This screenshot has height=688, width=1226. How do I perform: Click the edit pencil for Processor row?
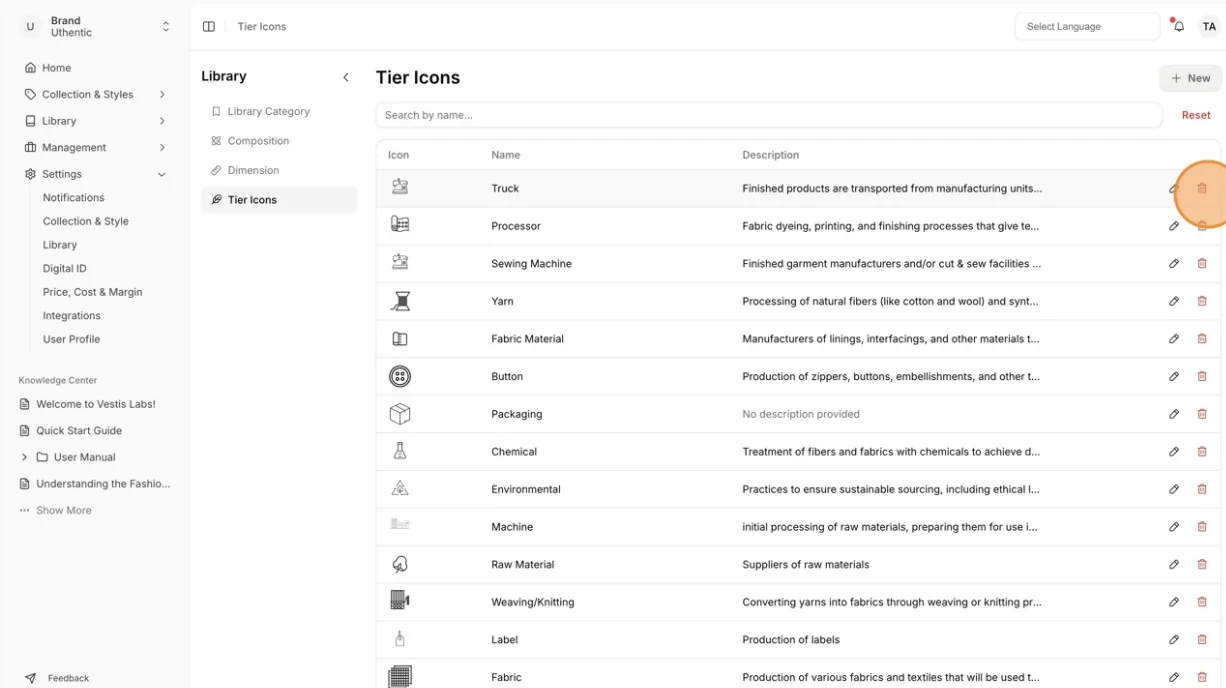tap(1174, 226)
